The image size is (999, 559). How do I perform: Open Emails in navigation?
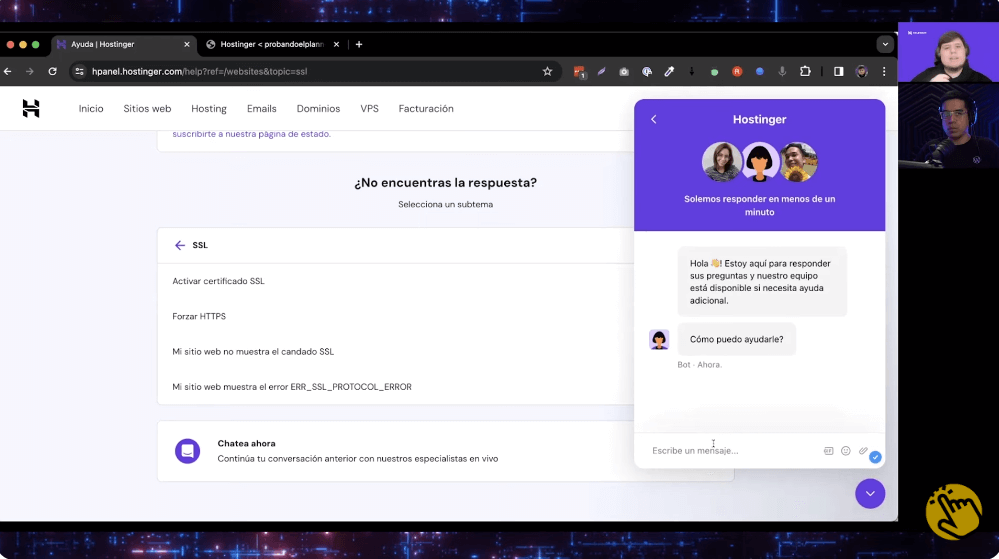pos(262,108)
